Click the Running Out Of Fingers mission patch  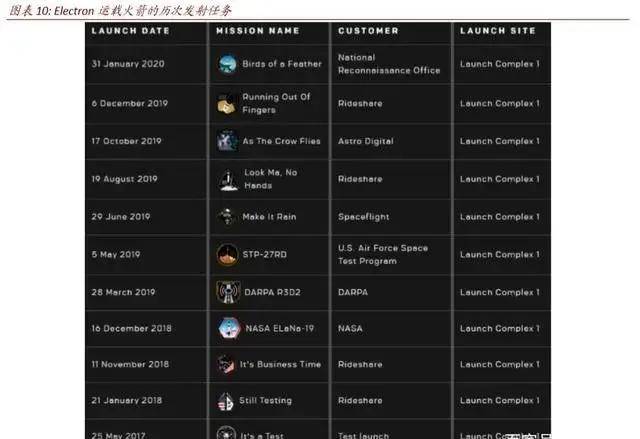click(227, 104)
